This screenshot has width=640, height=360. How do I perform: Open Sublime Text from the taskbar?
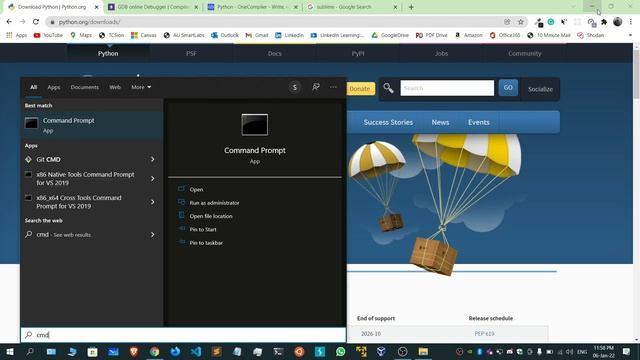tap(216, 351)
